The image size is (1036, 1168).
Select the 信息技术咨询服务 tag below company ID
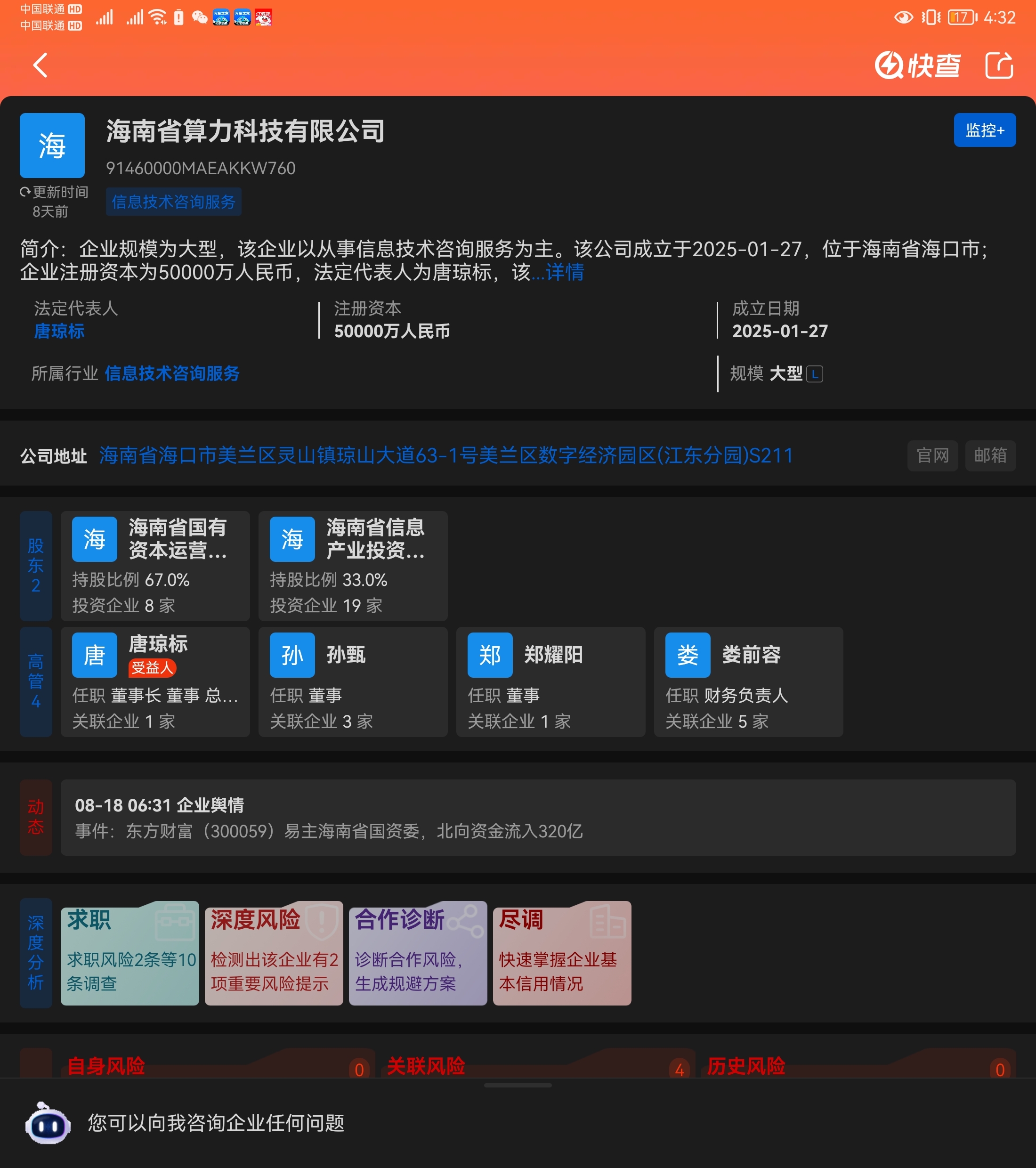tap(173, 202)
